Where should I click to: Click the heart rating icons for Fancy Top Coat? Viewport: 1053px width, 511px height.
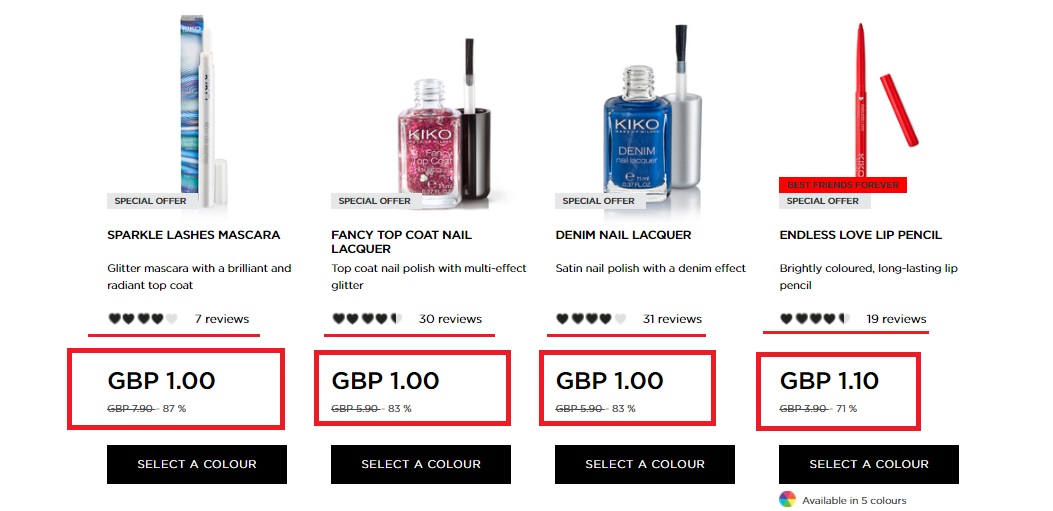point(367,319)
